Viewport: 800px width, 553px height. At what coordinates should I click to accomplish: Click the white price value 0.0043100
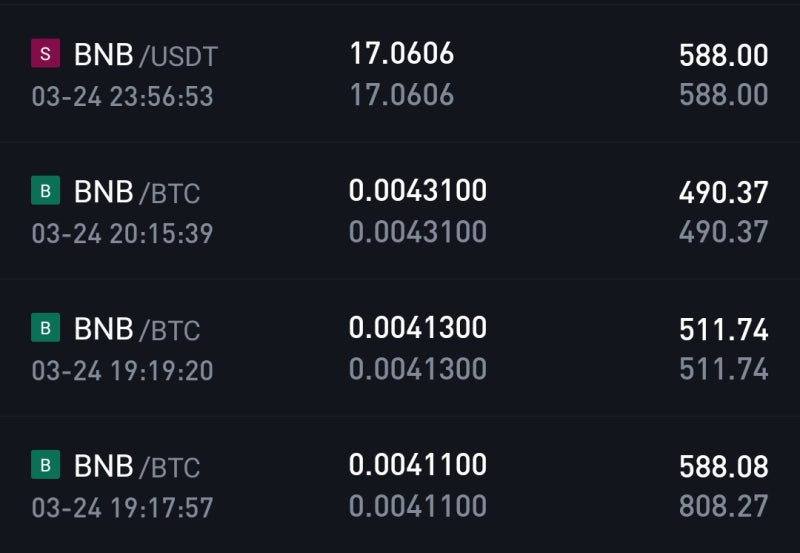418,191
